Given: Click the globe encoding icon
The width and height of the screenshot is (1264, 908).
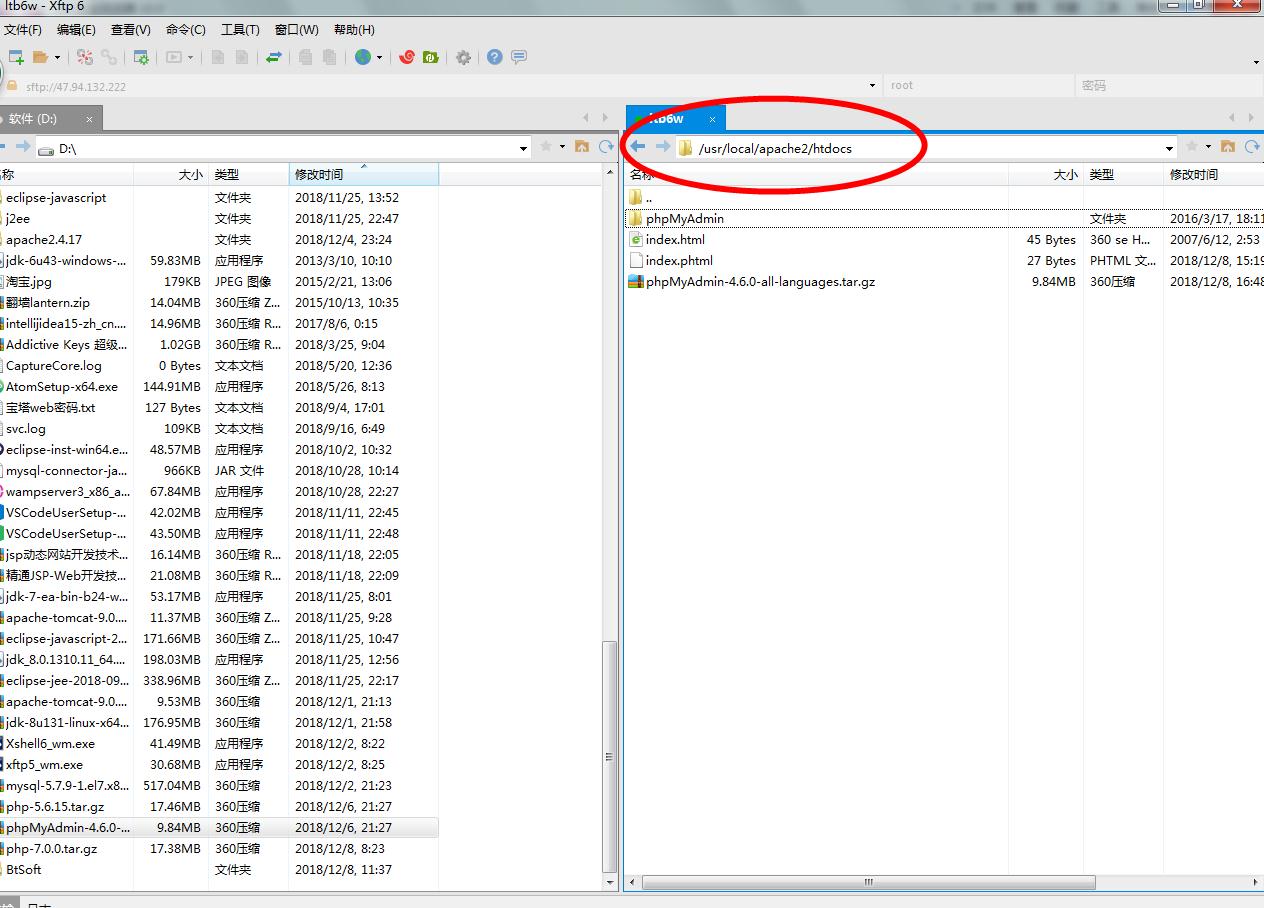Looking at the screenshot, I should 363,58.
